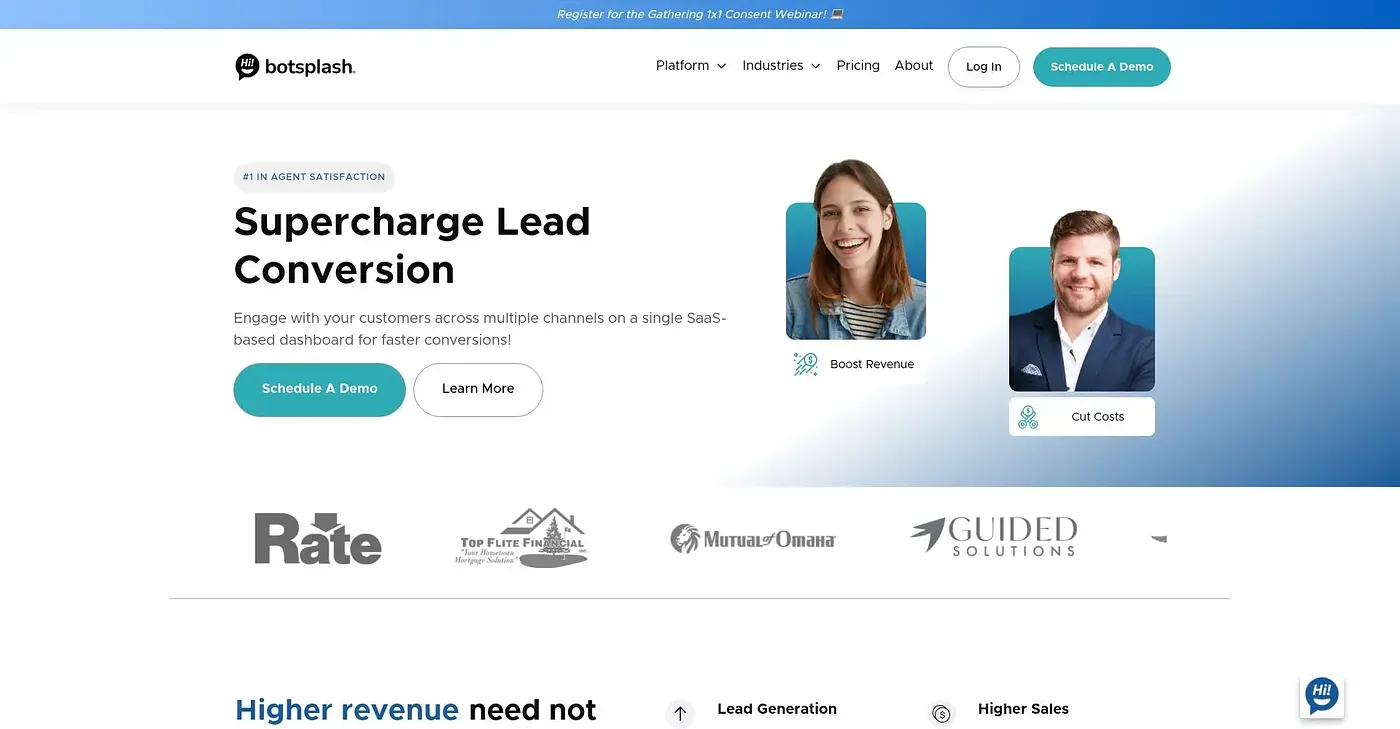Click the Log In button
The width and height of the screenshot is (1400, 729).
[984, 67]
